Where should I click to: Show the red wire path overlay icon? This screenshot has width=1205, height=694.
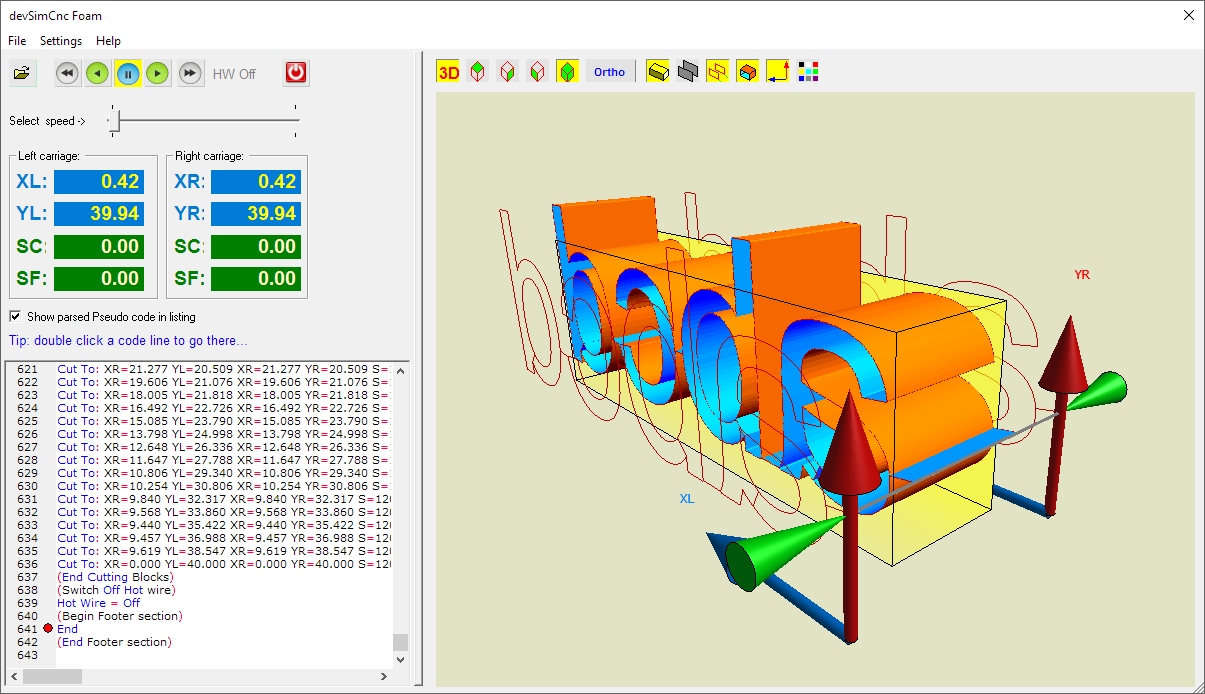click(718, 71)
